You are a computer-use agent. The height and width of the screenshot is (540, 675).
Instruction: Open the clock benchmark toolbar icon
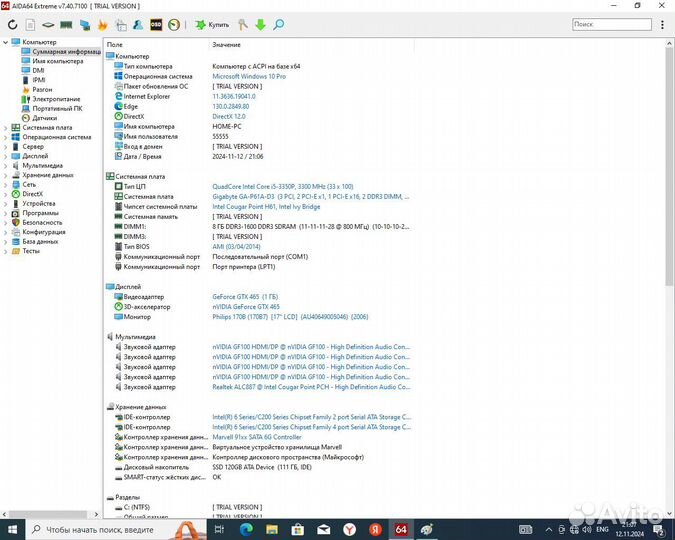pos(174,25)
